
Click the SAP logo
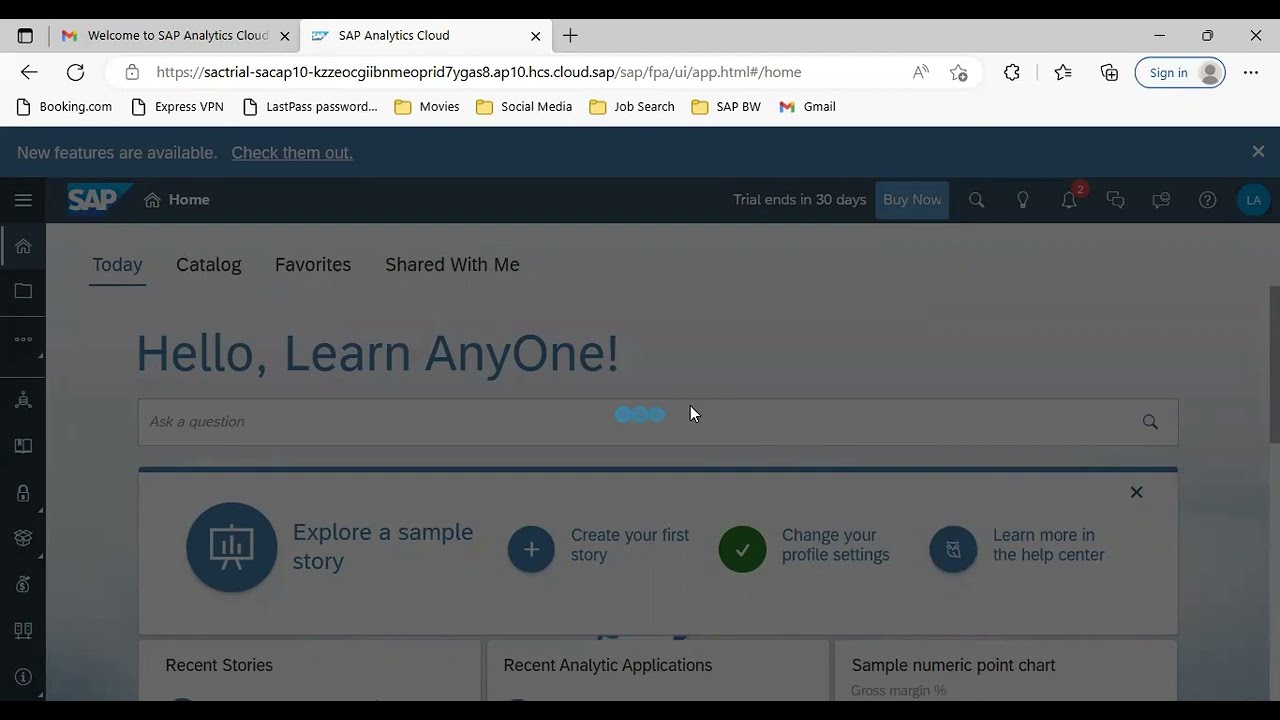[98, 199]
